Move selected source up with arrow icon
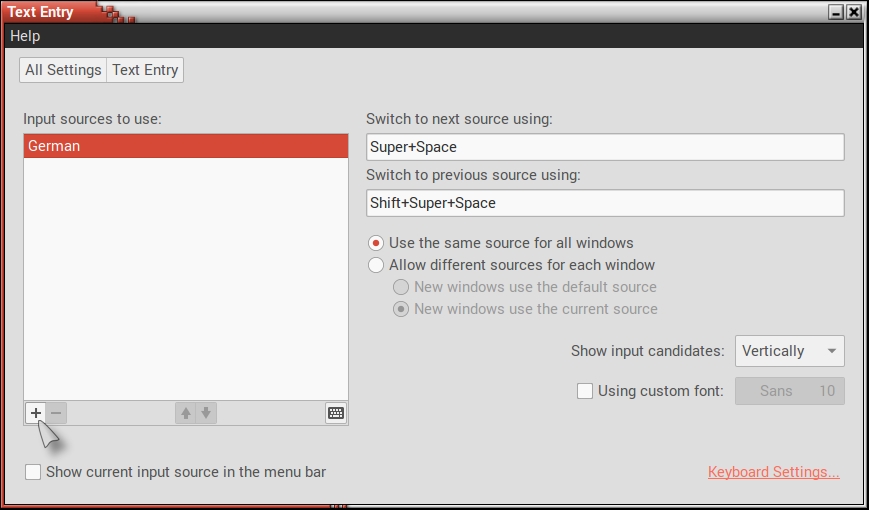Viewport: 869px width, 510px height. (185, 413)
